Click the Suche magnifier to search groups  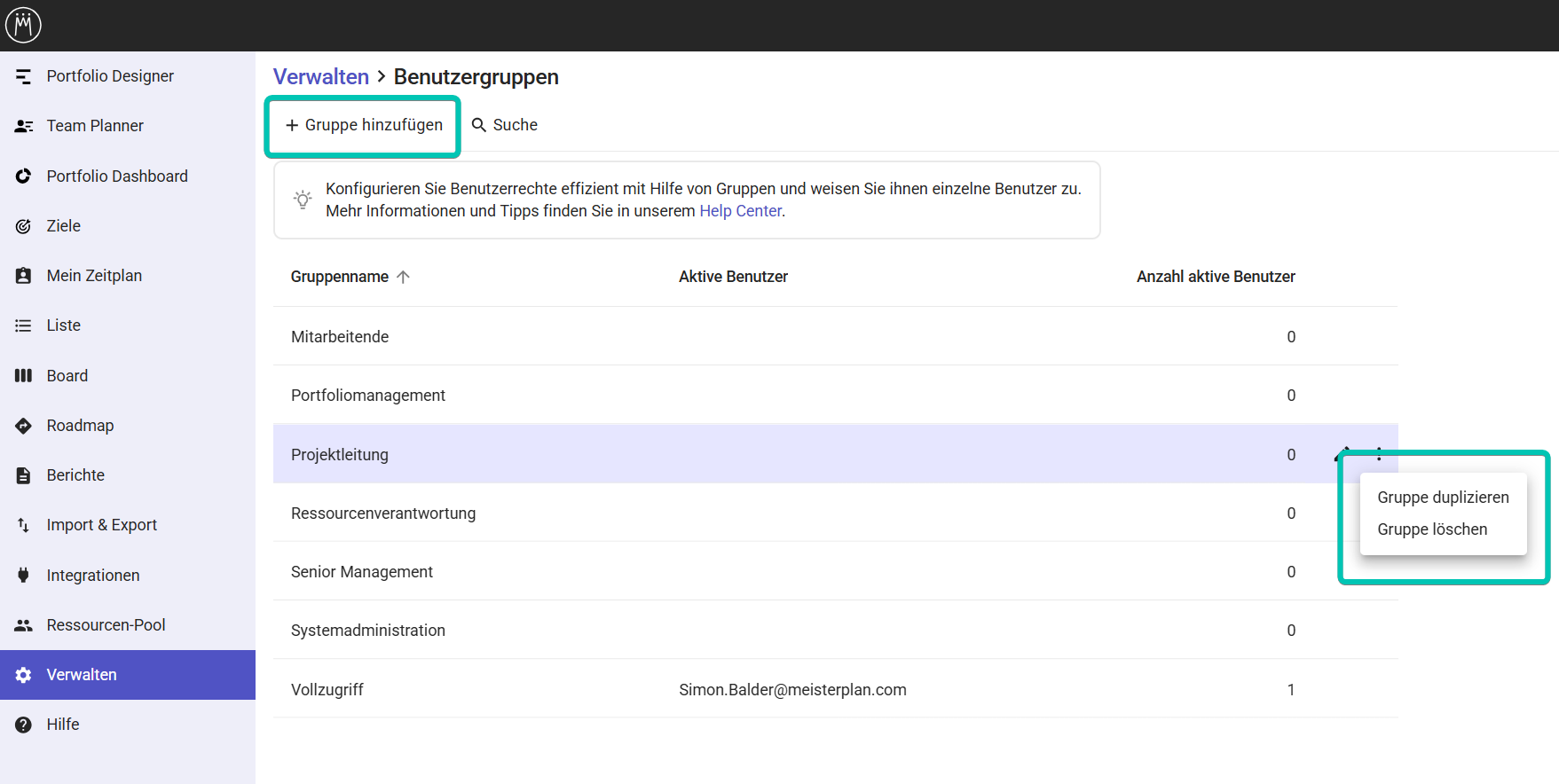(x=479, y=125)
